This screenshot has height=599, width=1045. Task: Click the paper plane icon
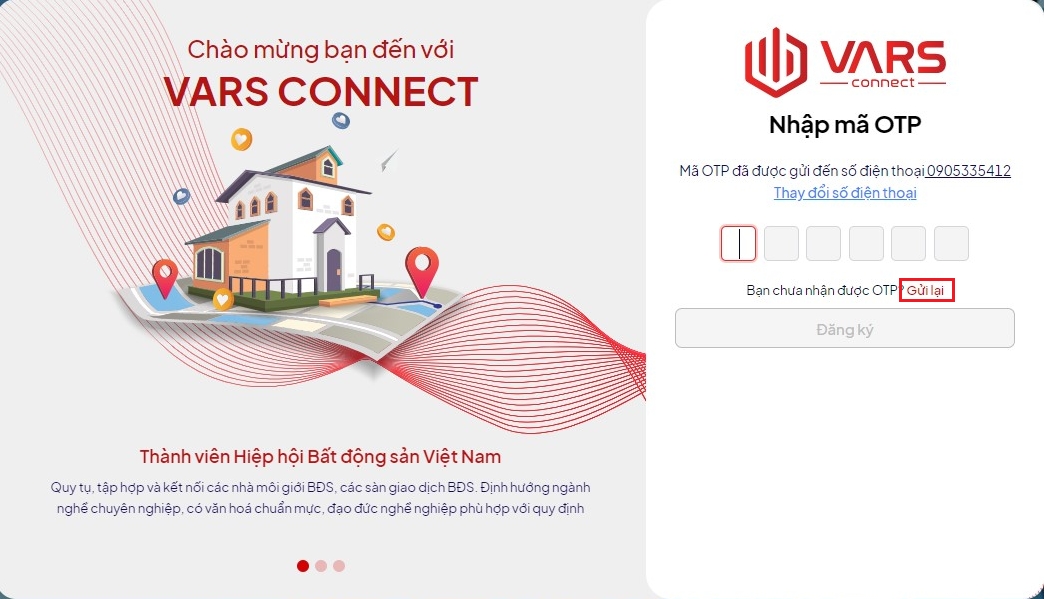389,160
